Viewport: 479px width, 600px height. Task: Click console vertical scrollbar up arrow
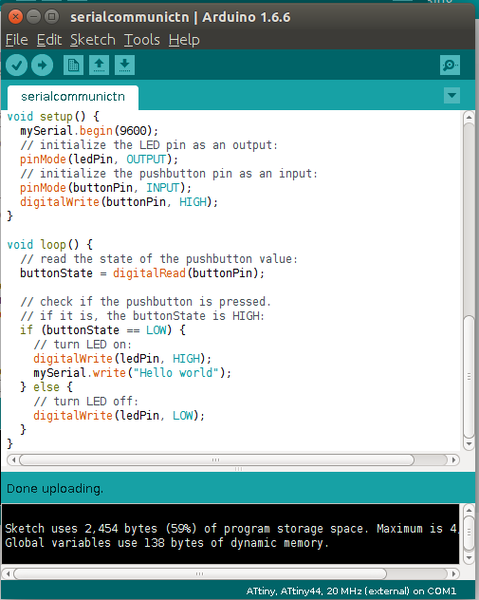click(x=469, y=510)
